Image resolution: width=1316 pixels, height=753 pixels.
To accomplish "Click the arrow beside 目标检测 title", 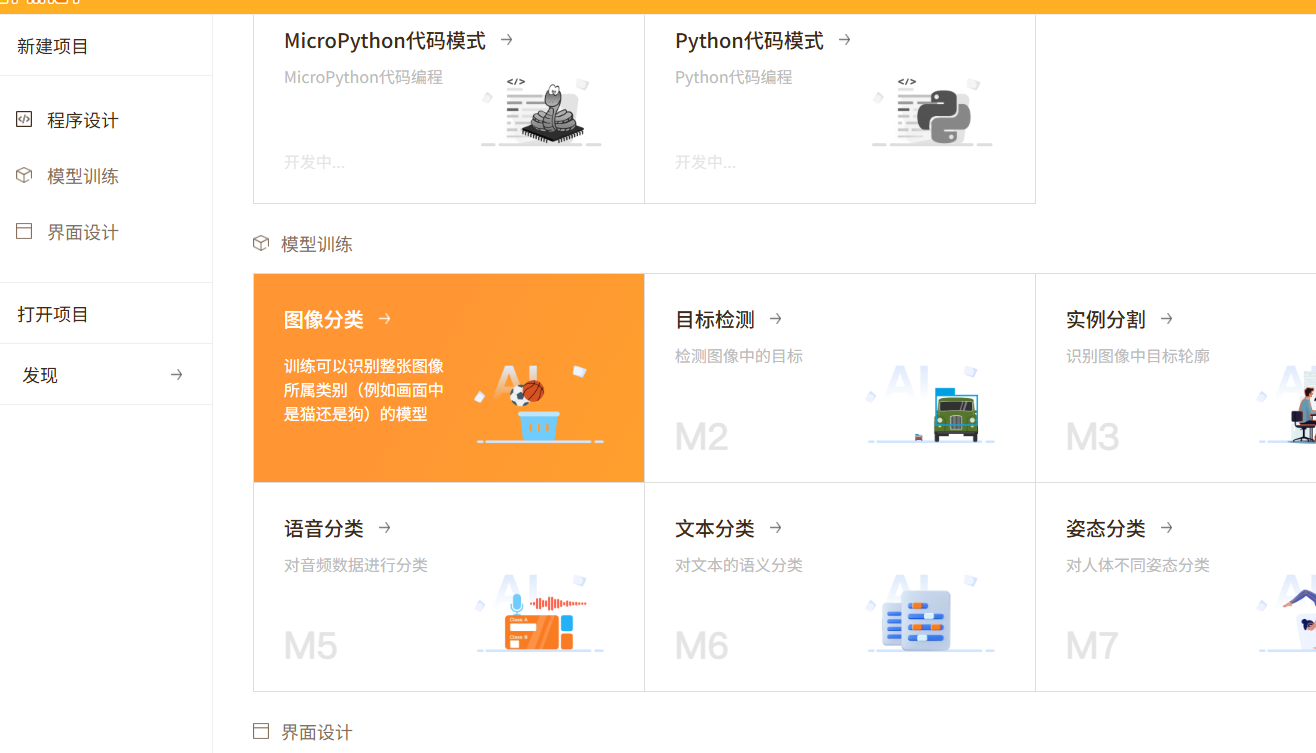I will (x=776, y=319).
